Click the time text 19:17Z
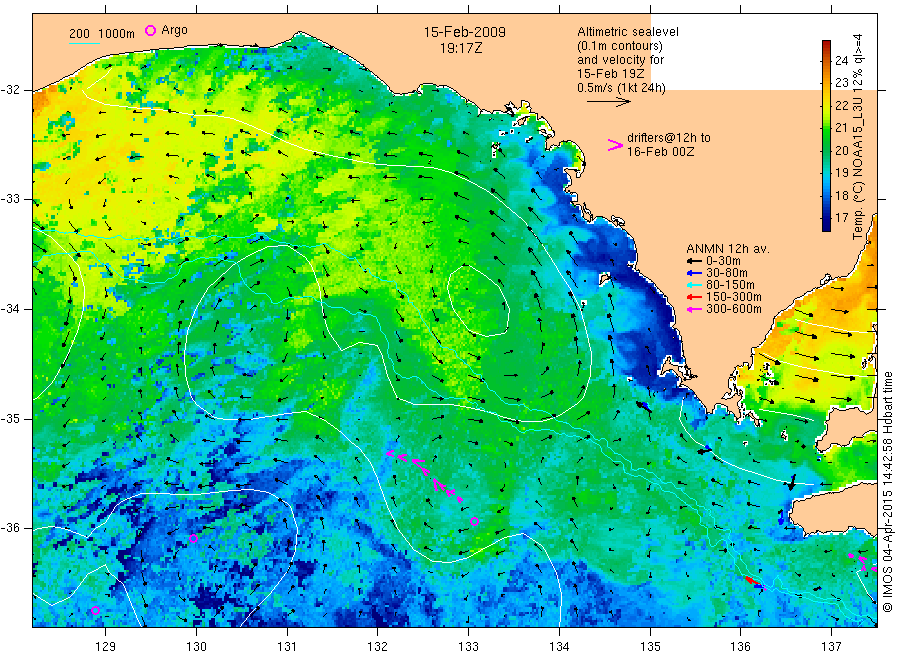The width and height of the screenshot is (900, 660). [461, 48]
